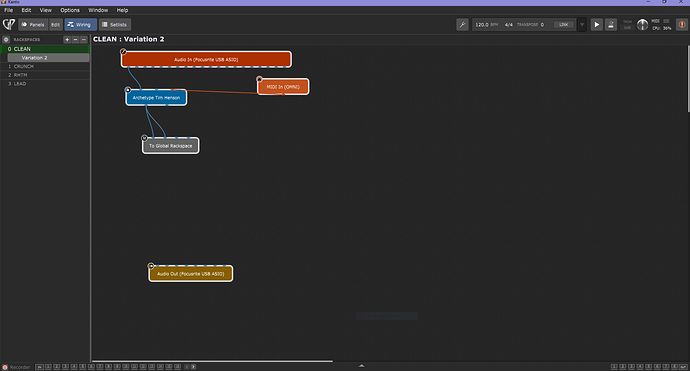Toggle the Recorder record button
This screenshot has height=371, width=690.
click(x=5, y=367)
